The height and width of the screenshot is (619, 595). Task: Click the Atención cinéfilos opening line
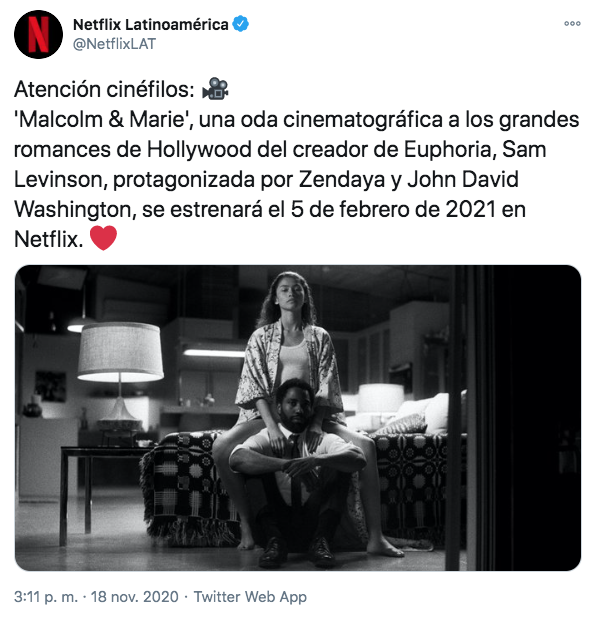(x=104, y=89)
